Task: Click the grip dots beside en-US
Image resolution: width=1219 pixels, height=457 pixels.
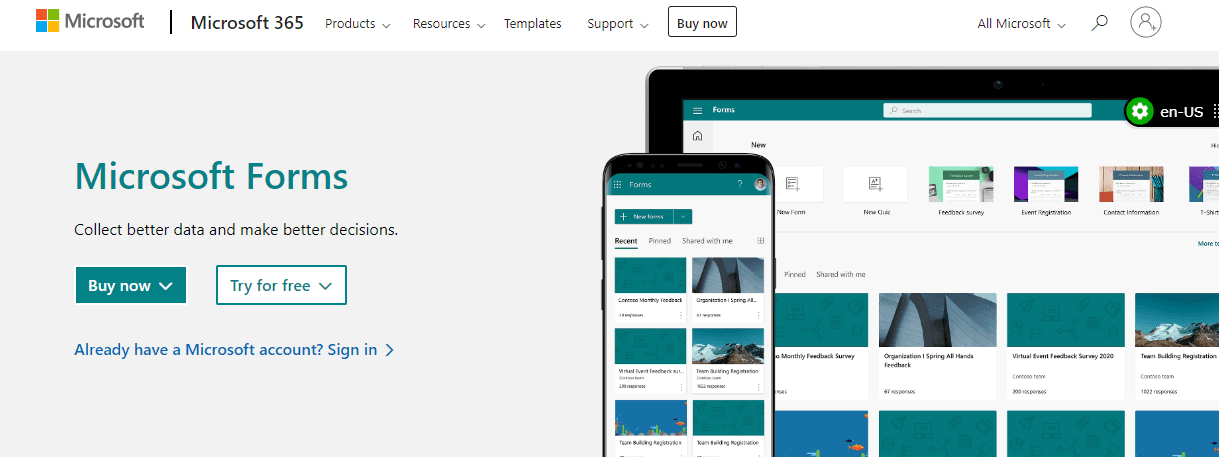Action: click(x=1215, y=112)
